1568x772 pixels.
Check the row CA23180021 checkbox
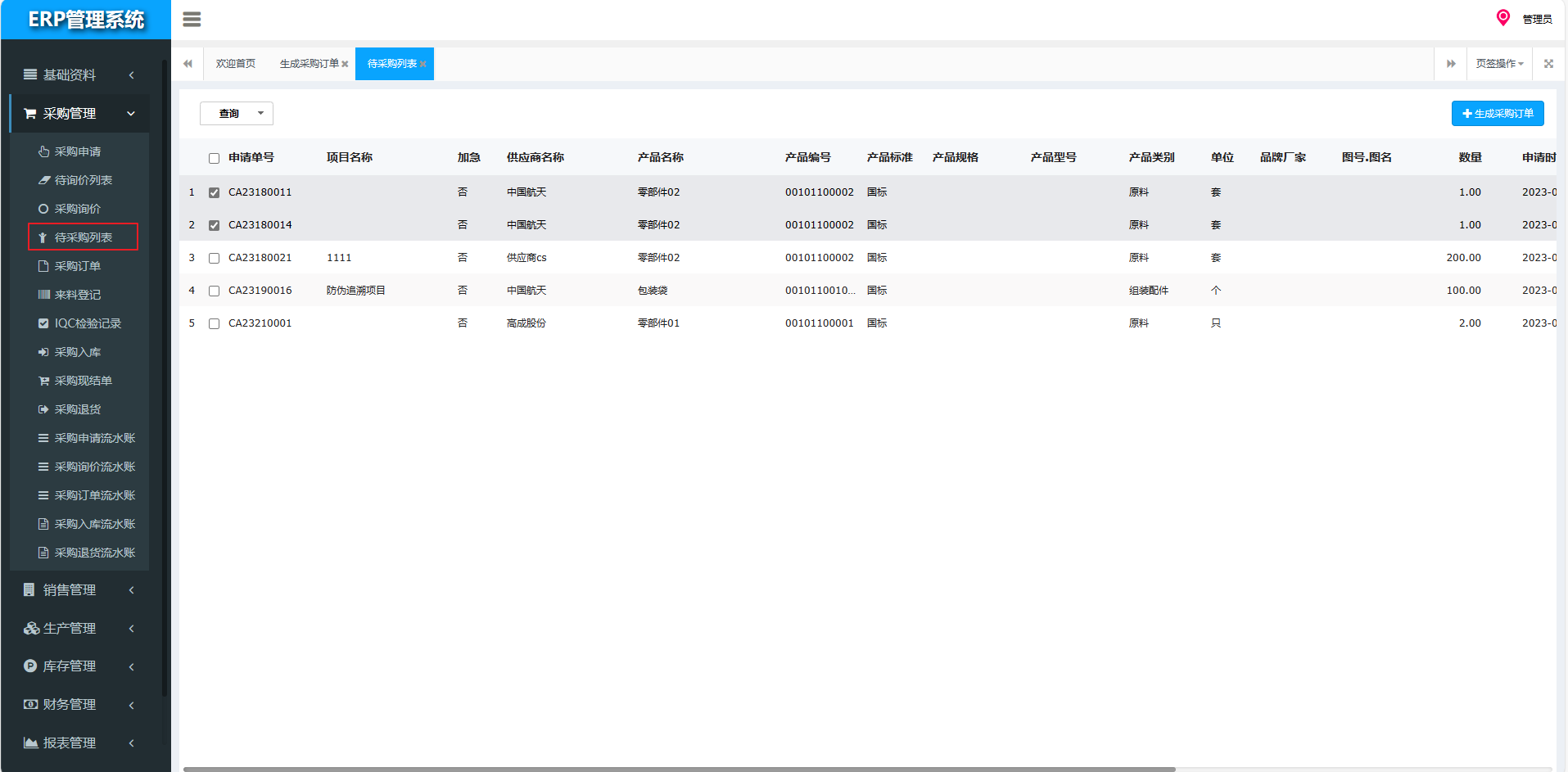tap(214, 258)
